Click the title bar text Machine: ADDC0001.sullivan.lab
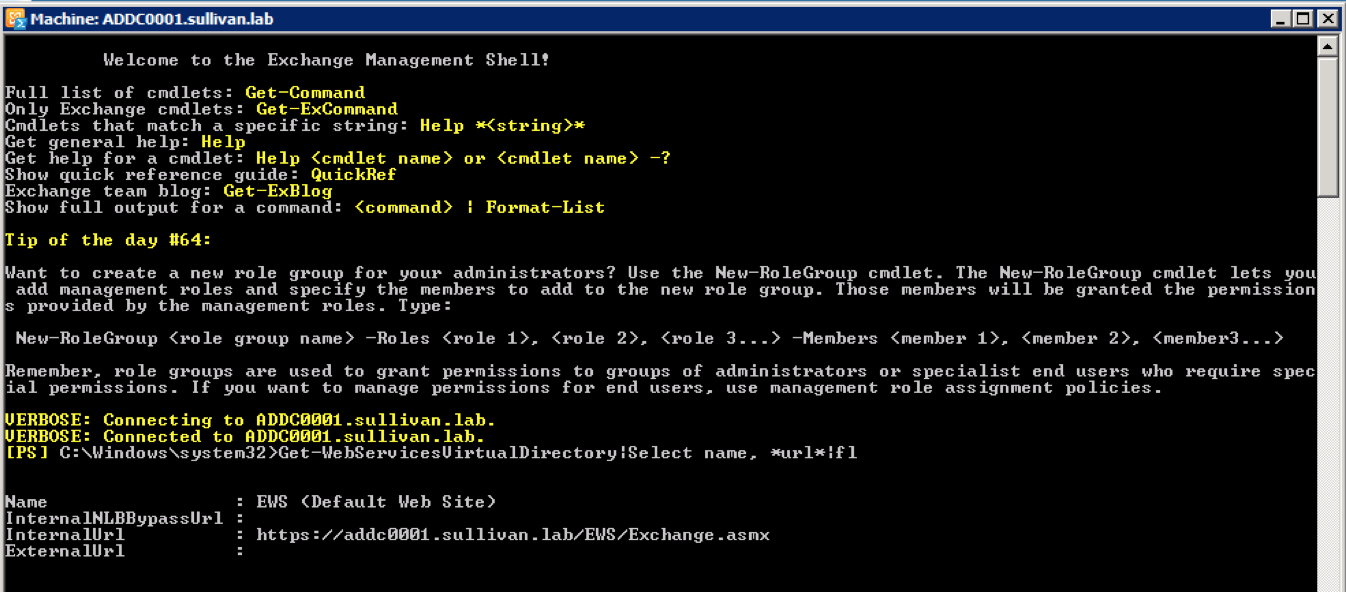1346x594 pixels. (151, 18)
